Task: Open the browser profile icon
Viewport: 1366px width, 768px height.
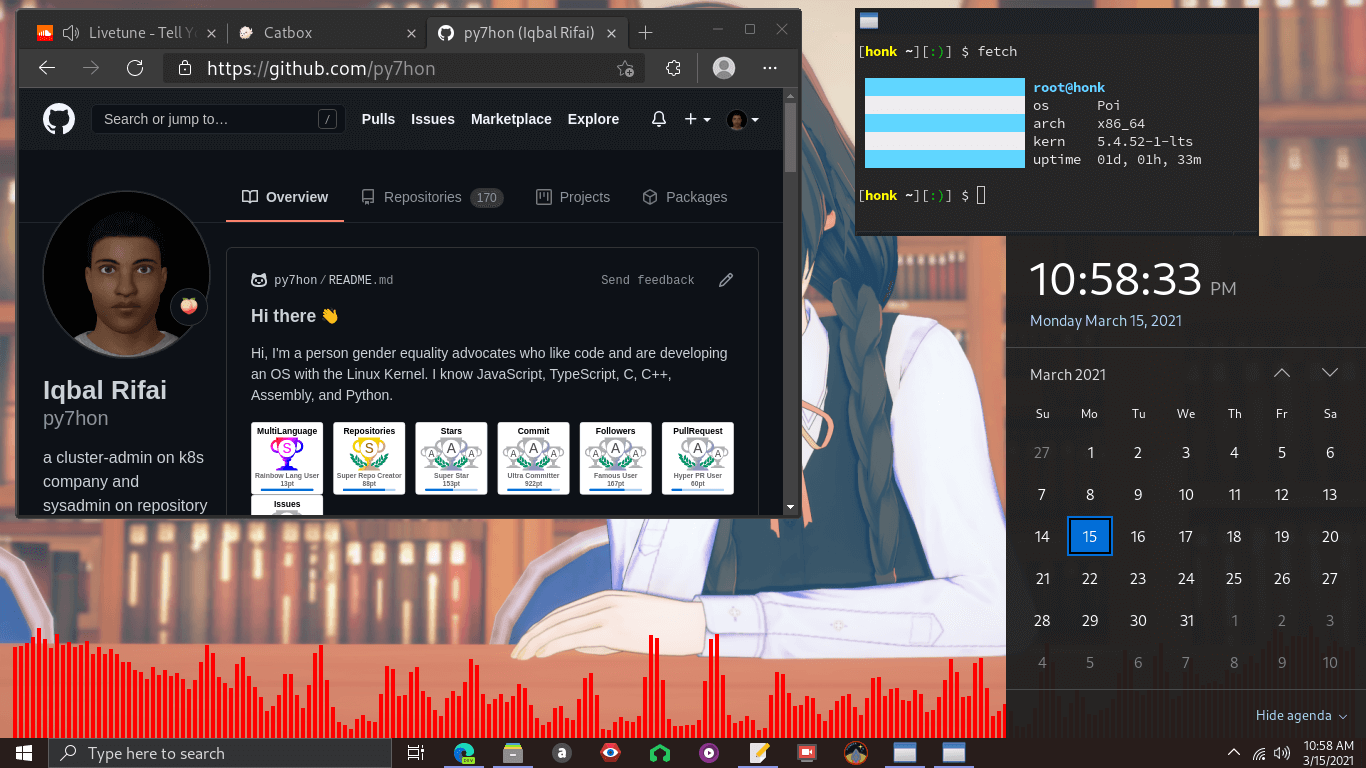Action: pyautogui.click(x=724, y=68)
